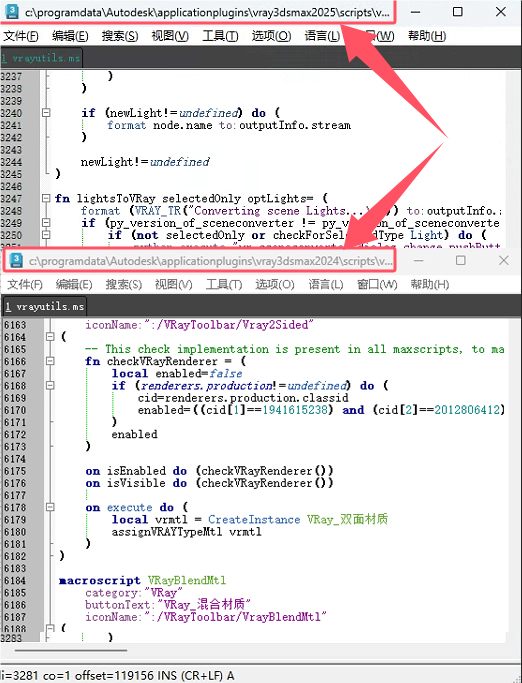Collapse the lightsToVRay function fold at line 3247
This screenshot has height=683, width=522.
[x=46, y=198]
